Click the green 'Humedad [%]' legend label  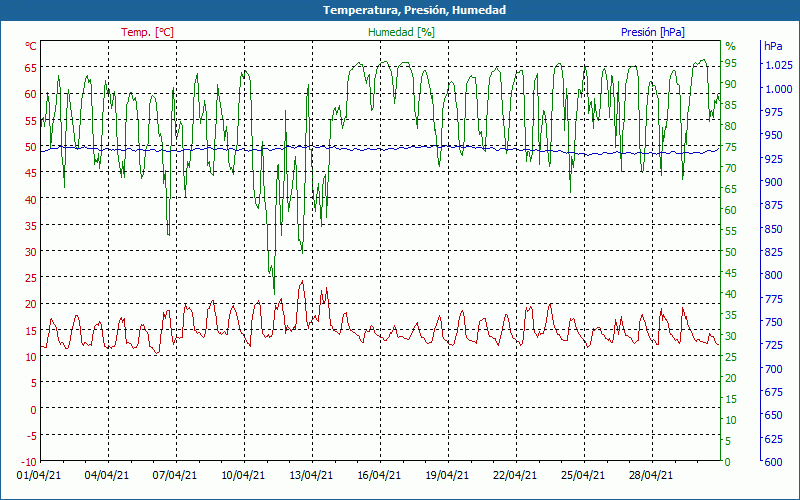click(402, 32)
